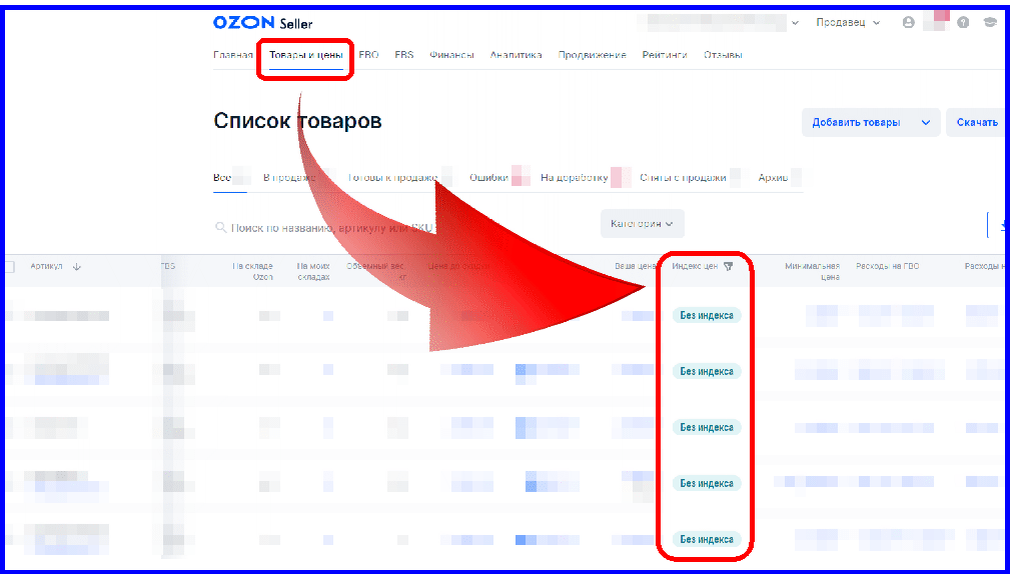This screenshot has width=1010, height=574.
Task: Switch to Готовы к продаже tab
Action: (393, 178)
